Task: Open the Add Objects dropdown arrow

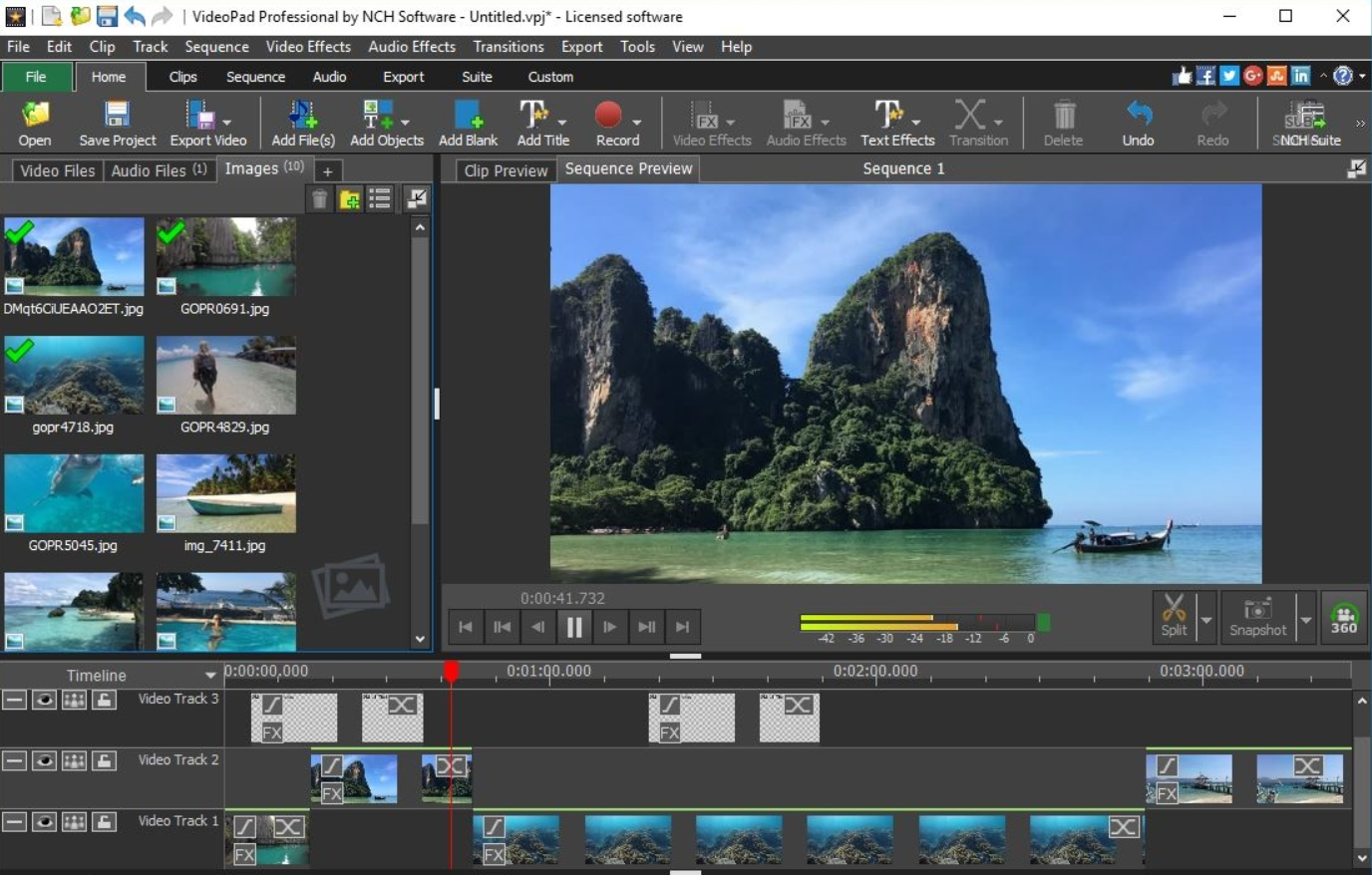Action: [x=405, y=122]
